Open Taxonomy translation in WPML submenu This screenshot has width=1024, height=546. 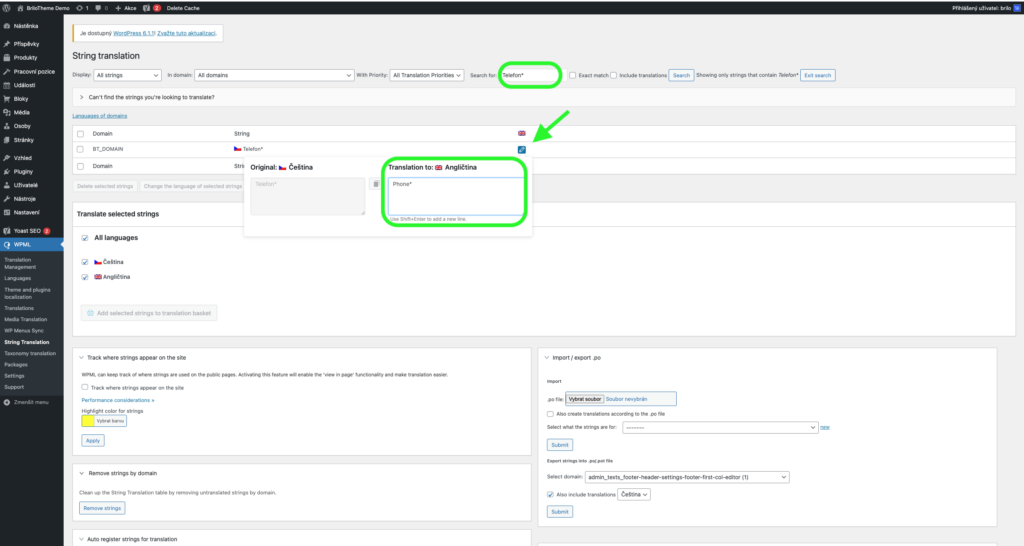coord(30,353)
